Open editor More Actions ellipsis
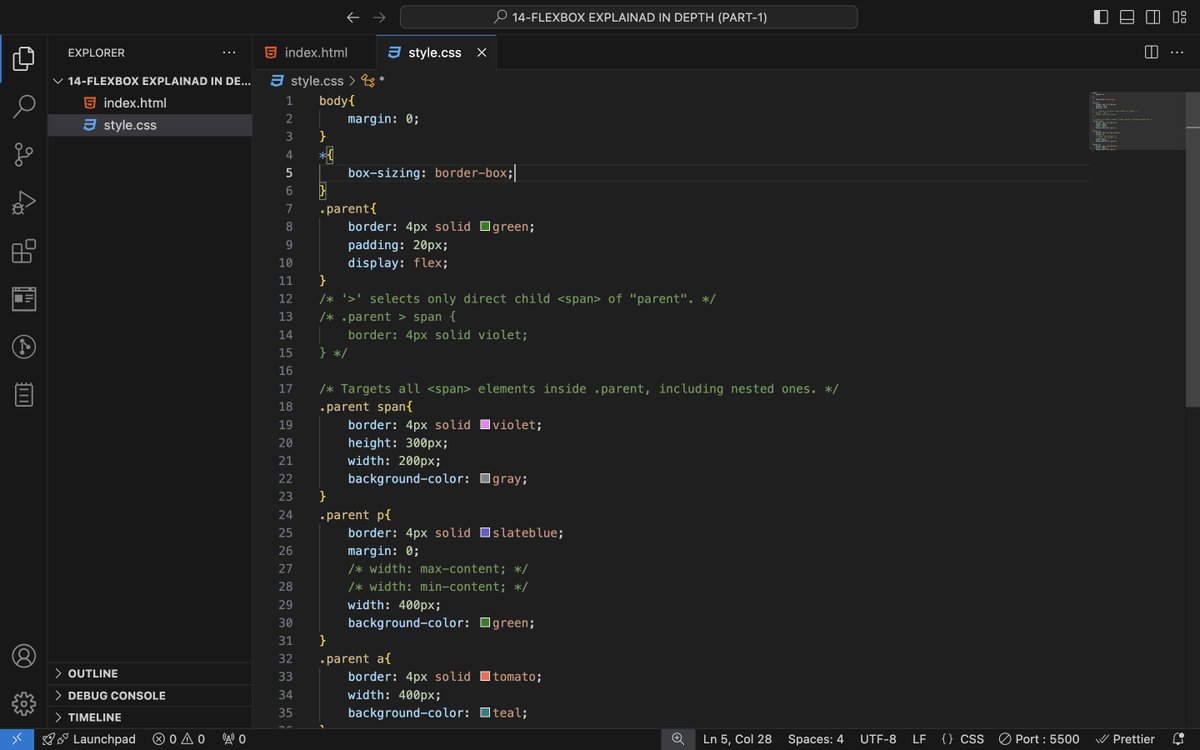1200x750 pixels. pos(1178,52)
